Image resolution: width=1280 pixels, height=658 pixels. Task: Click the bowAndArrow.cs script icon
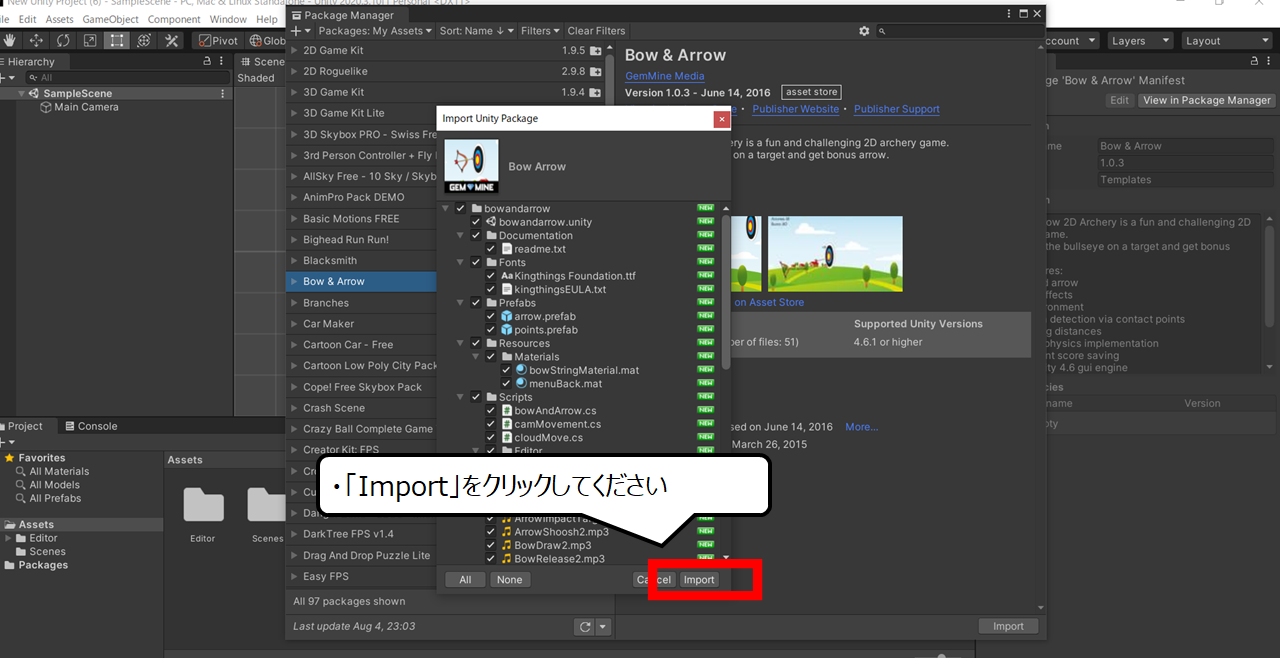click(x=506, y=411)
